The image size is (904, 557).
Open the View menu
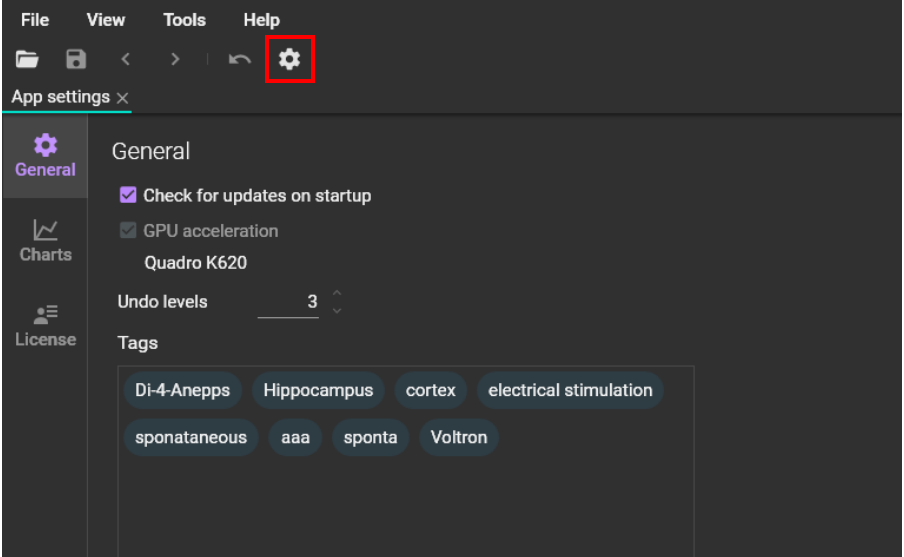(x=106, y=20)
